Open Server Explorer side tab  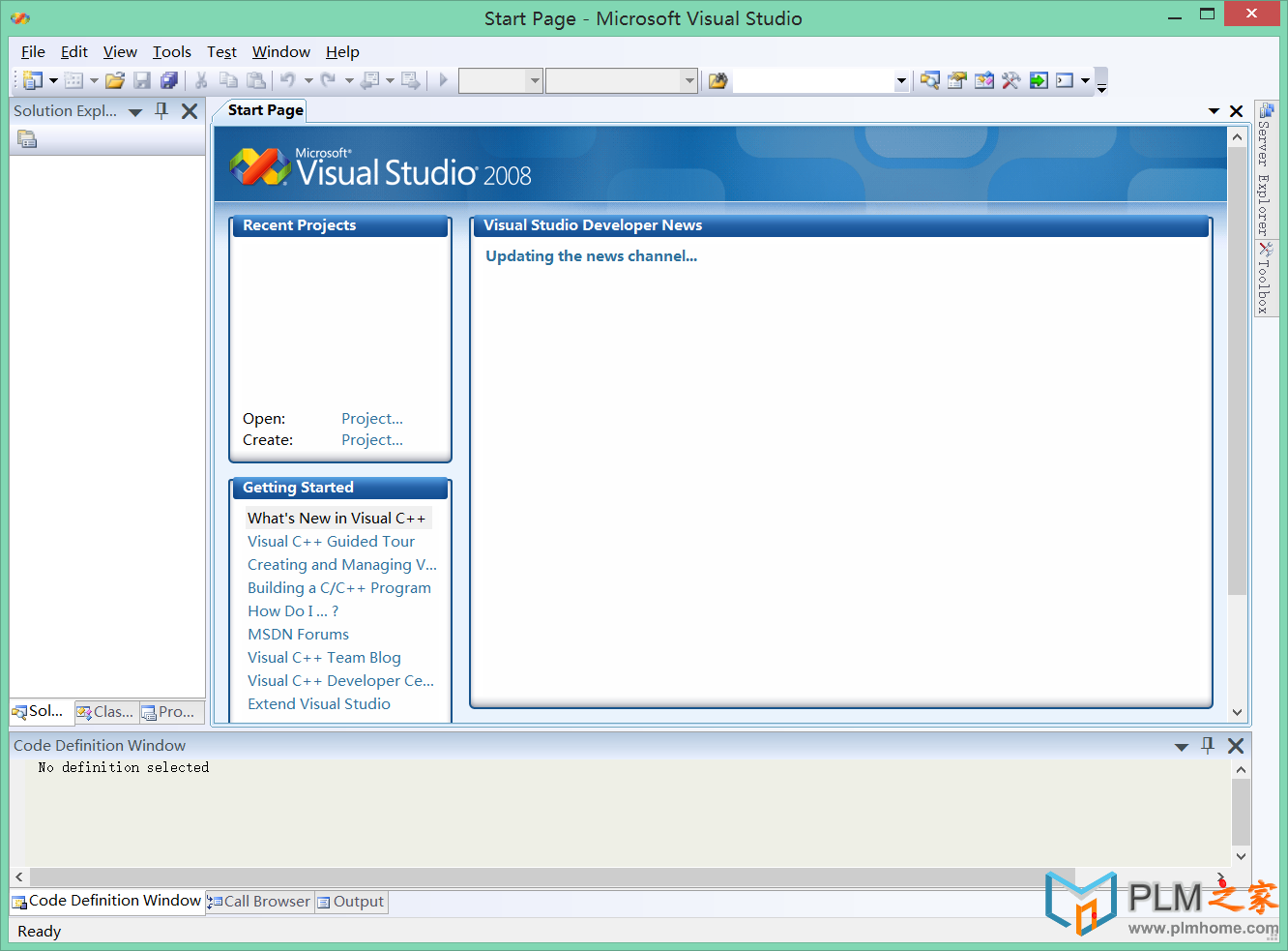[x=1266, y=169]
